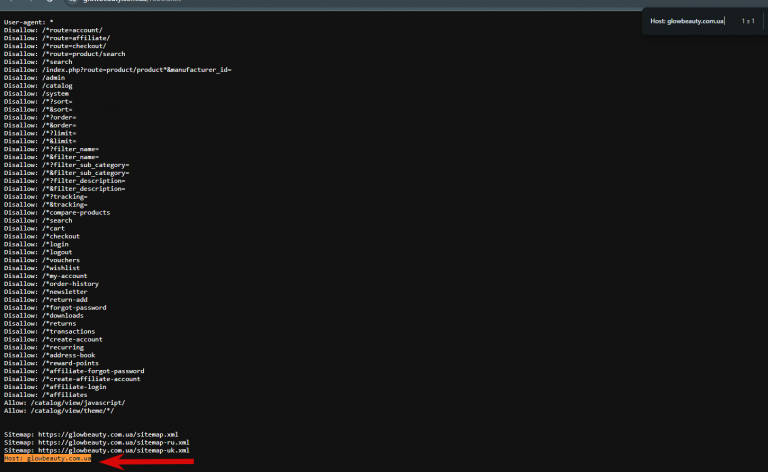Image resolution: width=768 pixels, height=472 pixels.
Task: Click 'Disallow: /*affiliate-login' line
Action: 55,387
